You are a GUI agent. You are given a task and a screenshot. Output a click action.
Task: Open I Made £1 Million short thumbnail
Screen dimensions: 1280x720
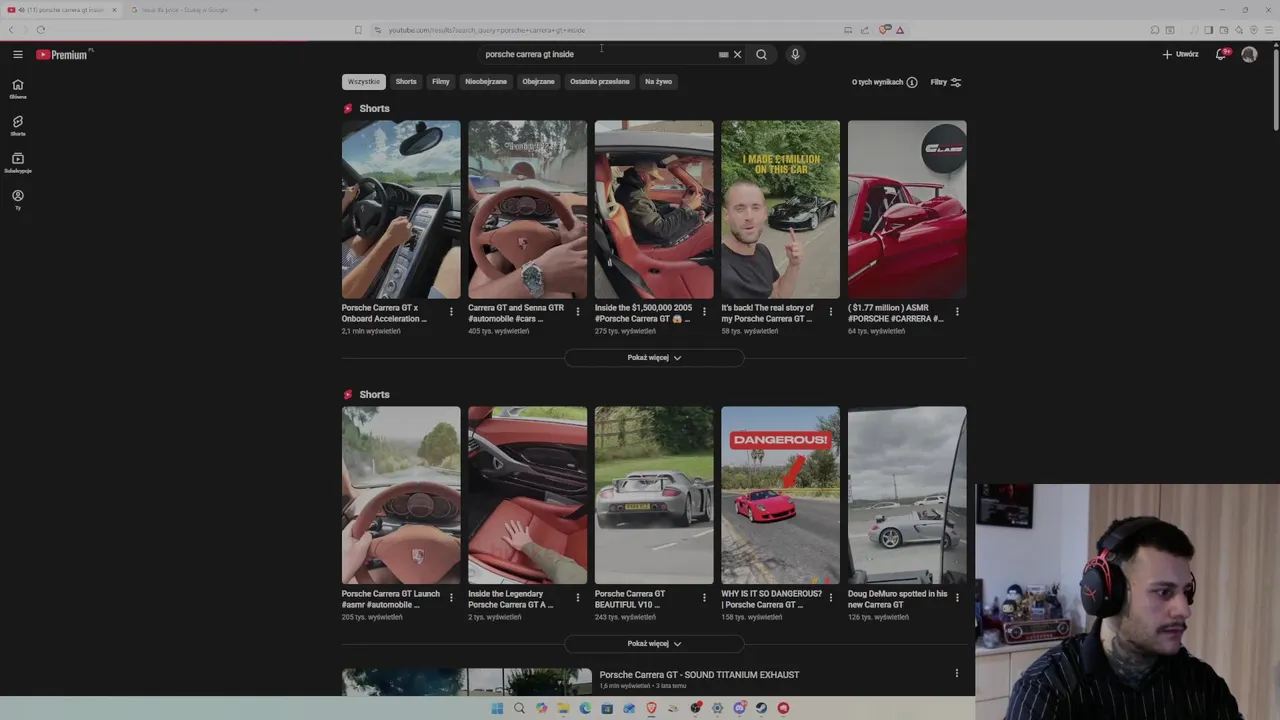click(x=780, y=210)
